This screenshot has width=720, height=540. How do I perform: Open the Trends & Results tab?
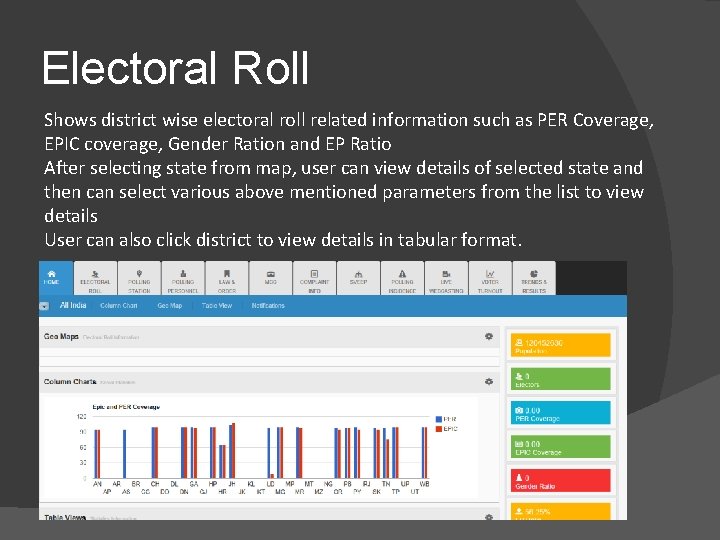point(534,278)
